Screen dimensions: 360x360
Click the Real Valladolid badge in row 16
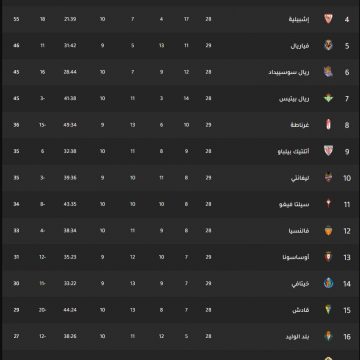coord(328,336)
